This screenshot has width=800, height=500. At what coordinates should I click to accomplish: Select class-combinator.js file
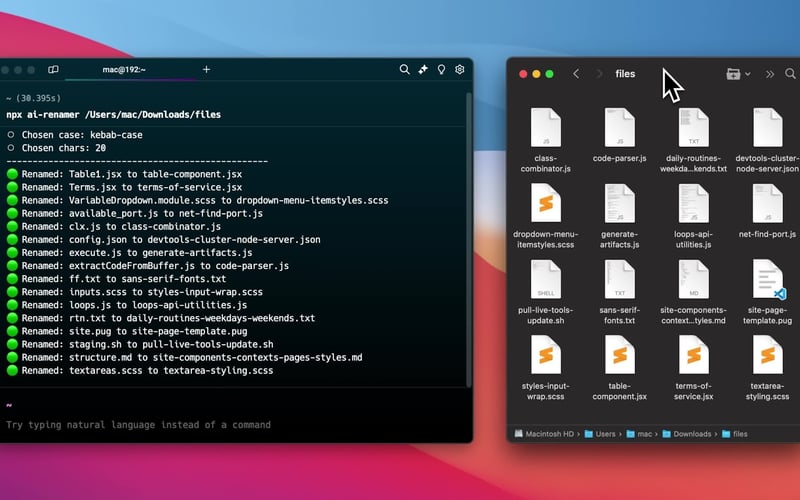tap(545, 140)
